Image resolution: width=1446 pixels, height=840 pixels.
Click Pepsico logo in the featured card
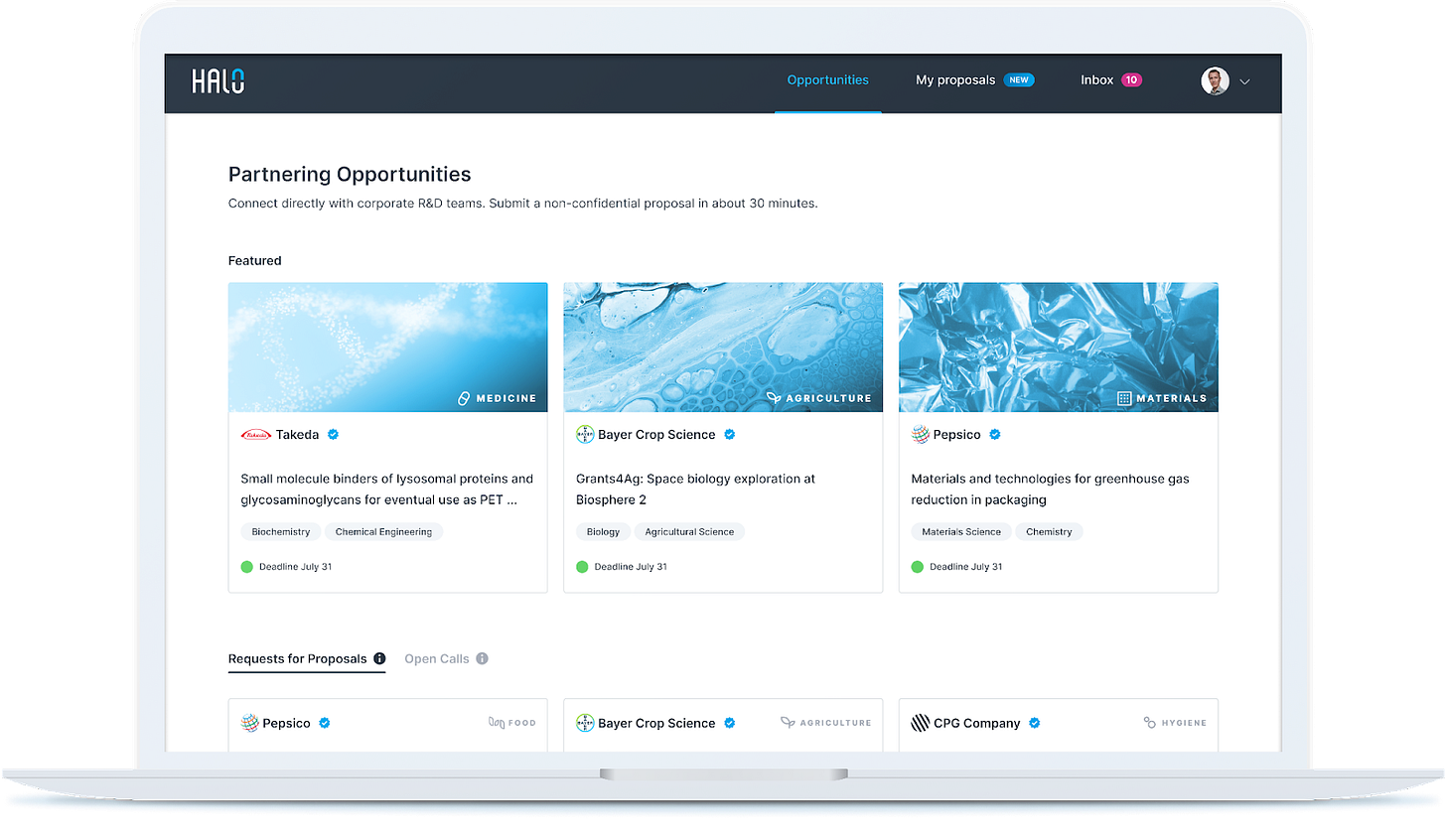pyautogui.click(x=921, y=435)
